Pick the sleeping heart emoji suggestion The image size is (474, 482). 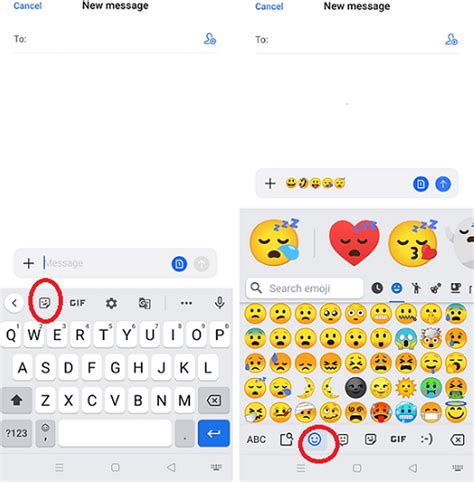354,242
